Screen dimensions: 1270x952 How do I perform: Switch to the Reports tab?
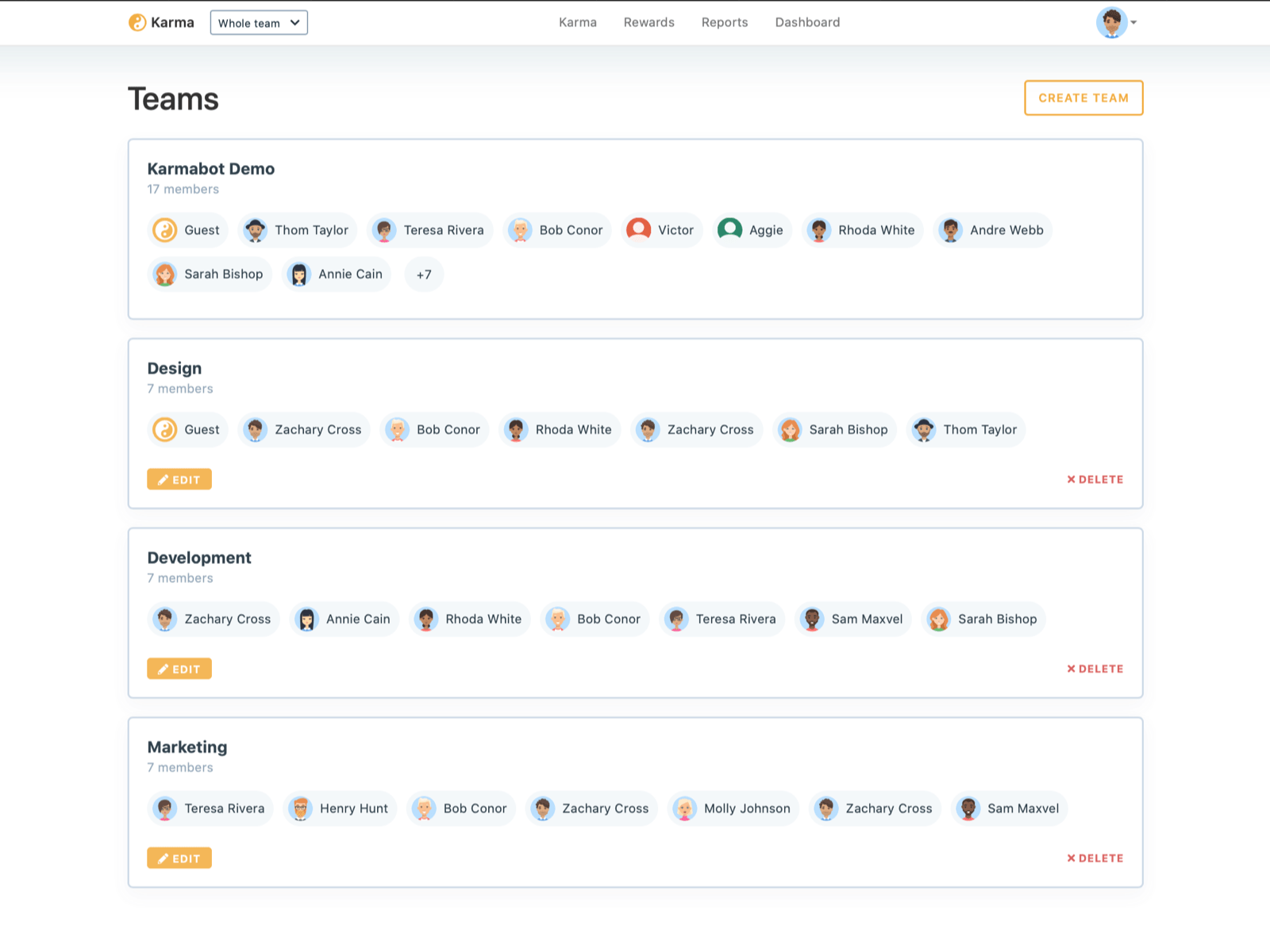(725, 22)
